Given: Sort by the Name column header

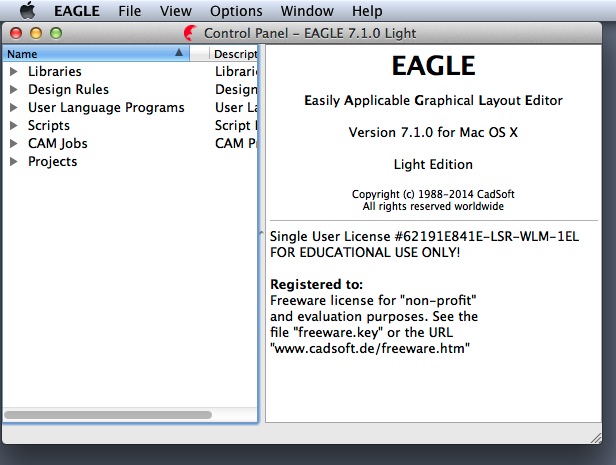Looking at the screenshot, I should 90,53.
